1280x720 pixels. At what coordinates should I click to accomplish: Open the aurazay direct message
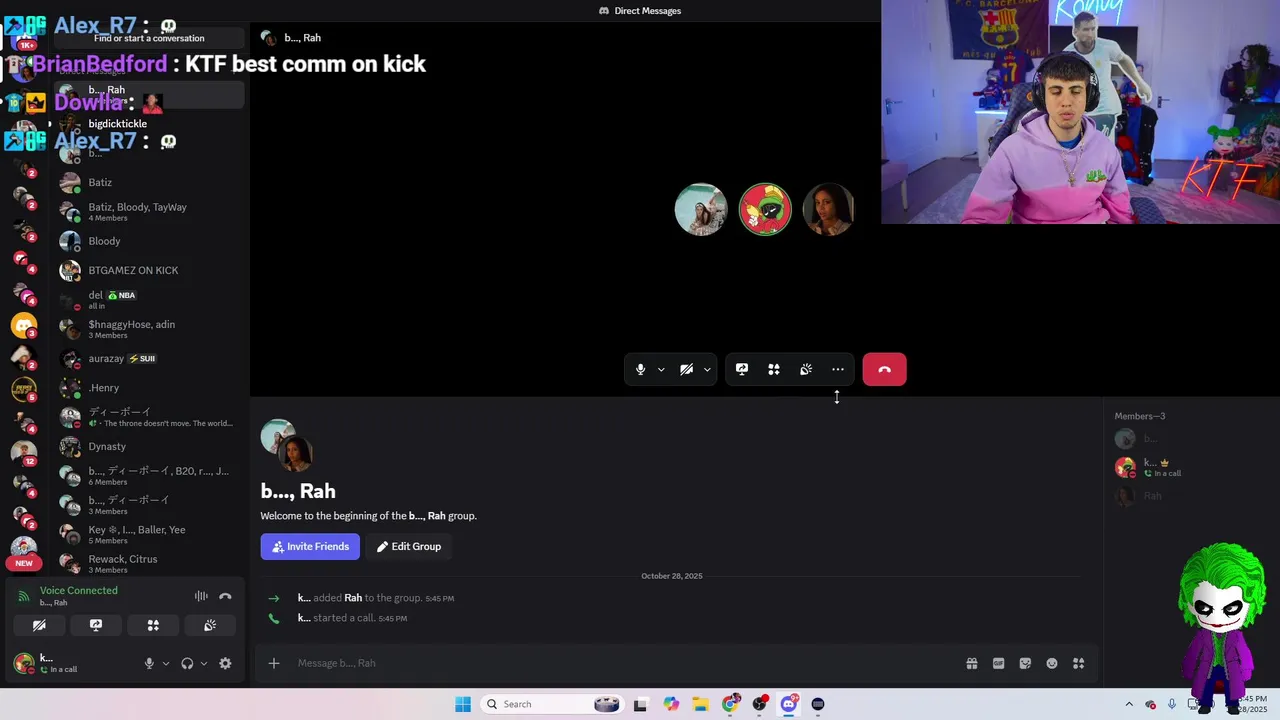tap(150, 358)
